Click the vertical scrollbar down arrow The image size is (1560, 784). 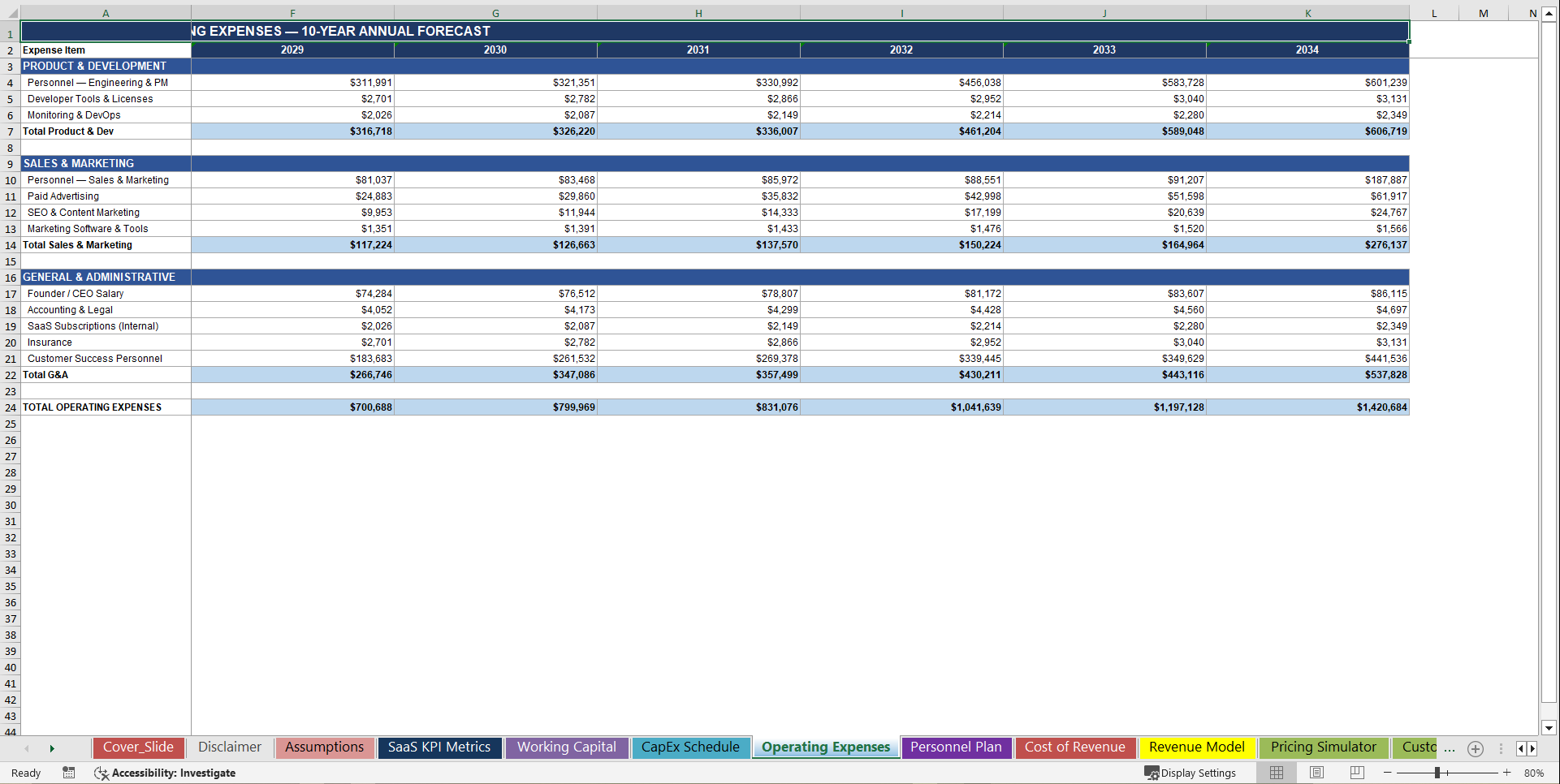(x=1549, y=729)
